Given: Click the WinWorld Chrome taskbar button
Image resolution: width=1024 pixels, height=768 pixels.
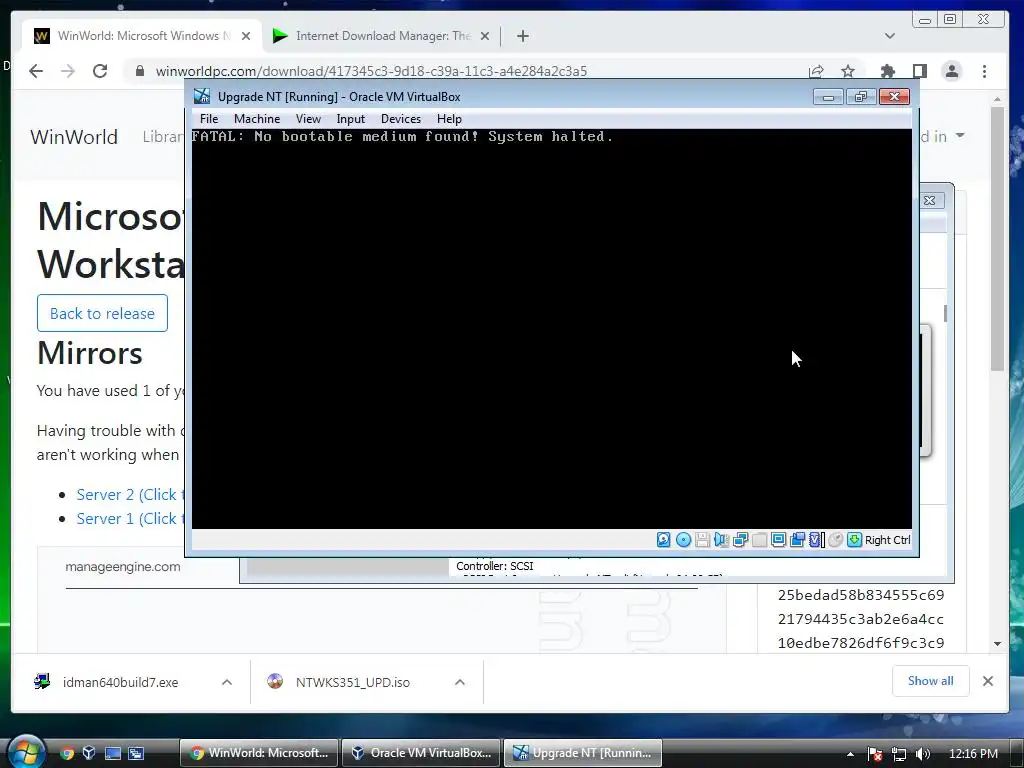Looking at the screenshot, I should [x=259, y=753].
